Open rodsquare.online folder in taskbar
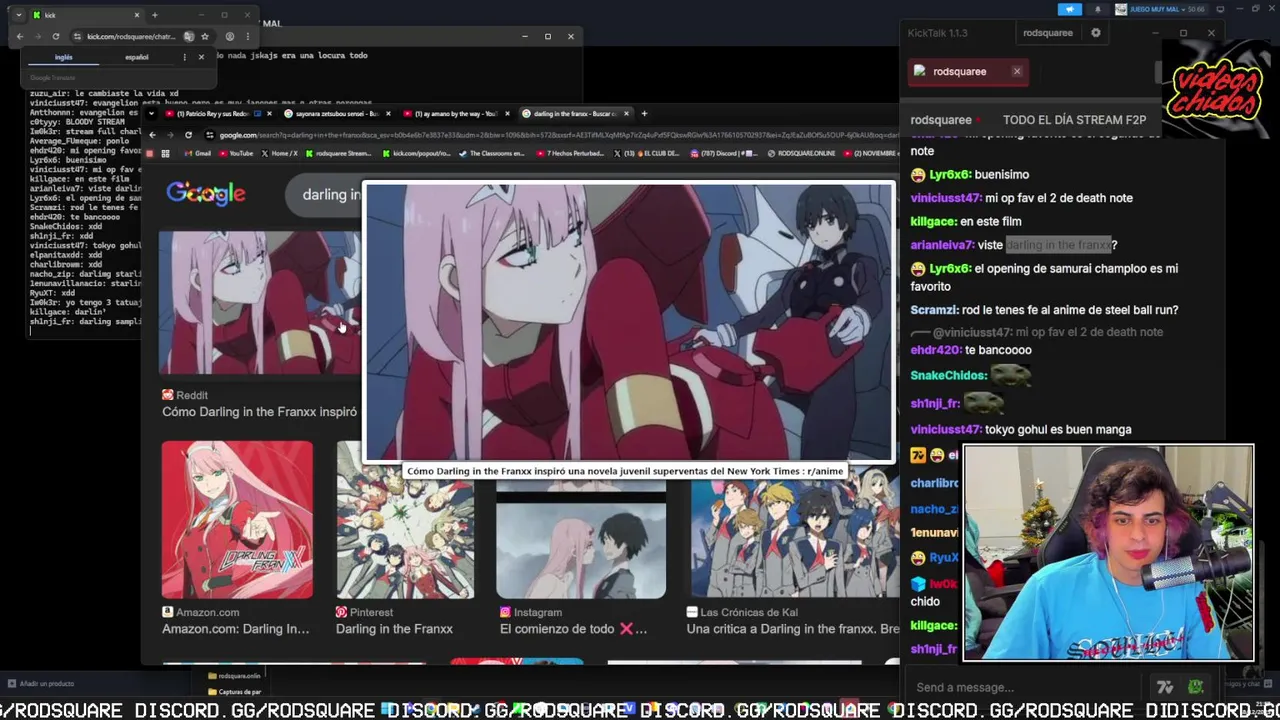 (234, 676)
